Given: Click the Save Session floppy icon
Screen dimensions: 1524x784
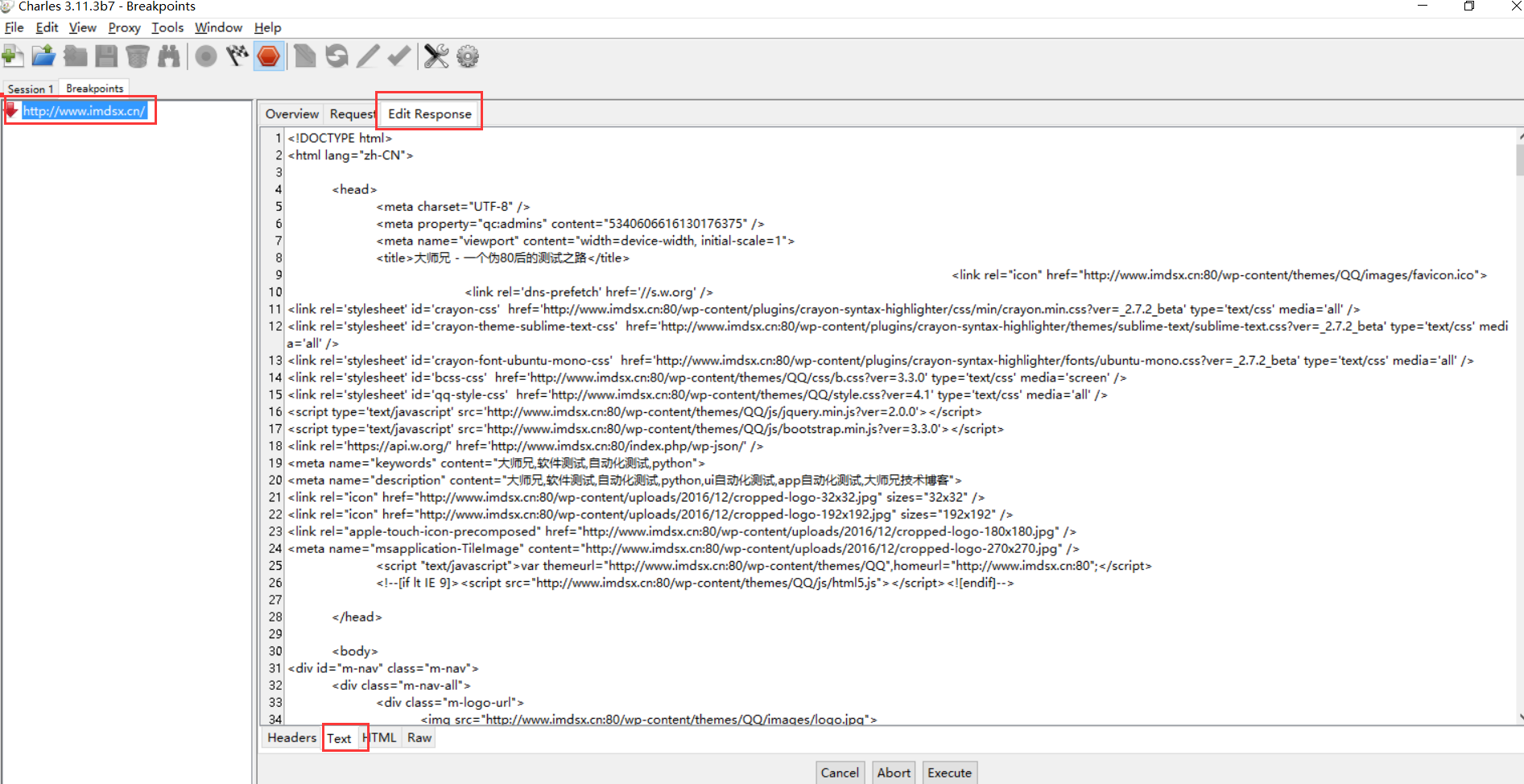Looking at the screenshot, I should (x=106, y=56).
